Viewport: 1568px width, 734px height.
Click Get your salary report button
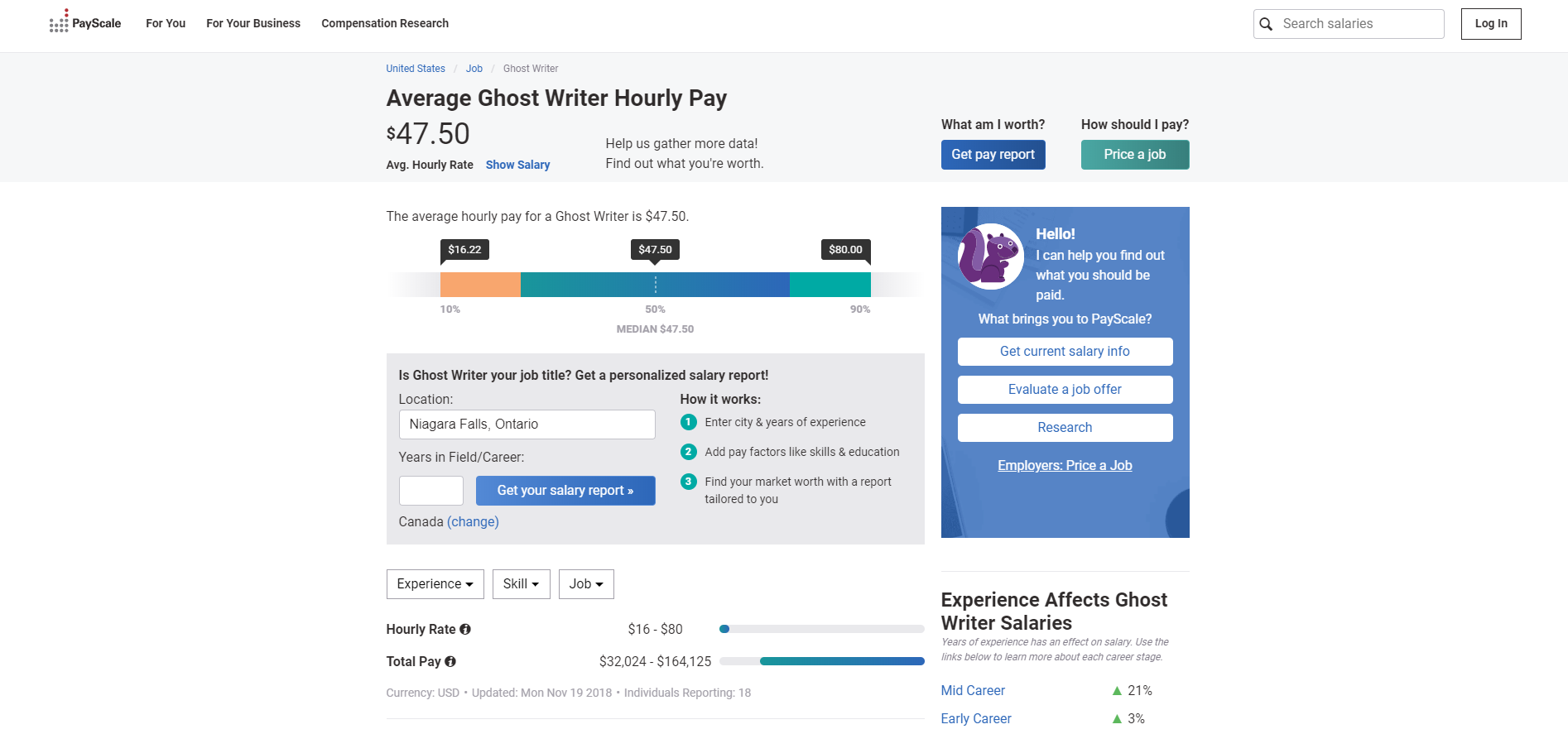(565, 491)
